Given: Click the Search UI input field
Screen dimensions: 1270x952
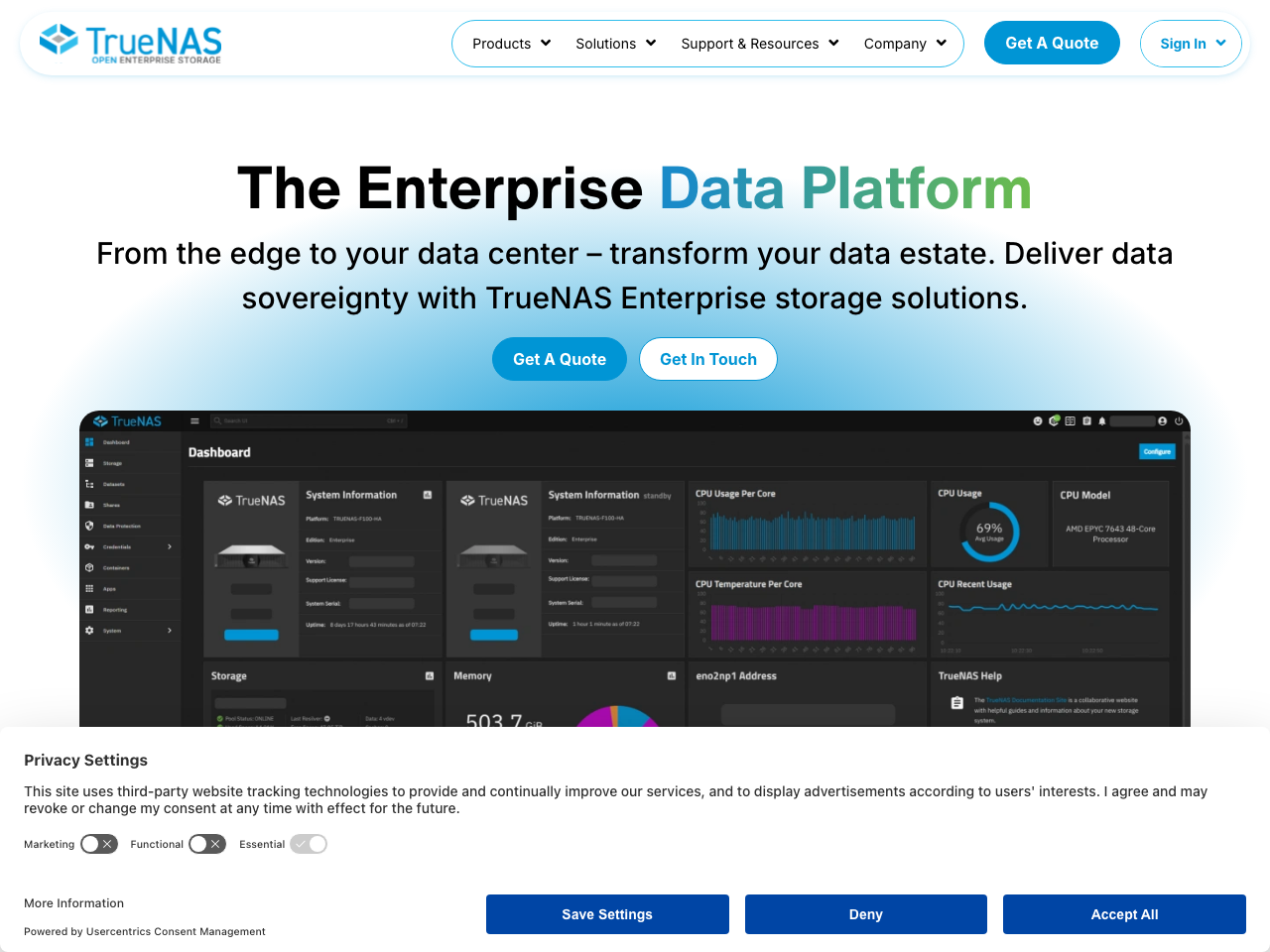Looking at the screenshot, I should [x=310, y=420].
